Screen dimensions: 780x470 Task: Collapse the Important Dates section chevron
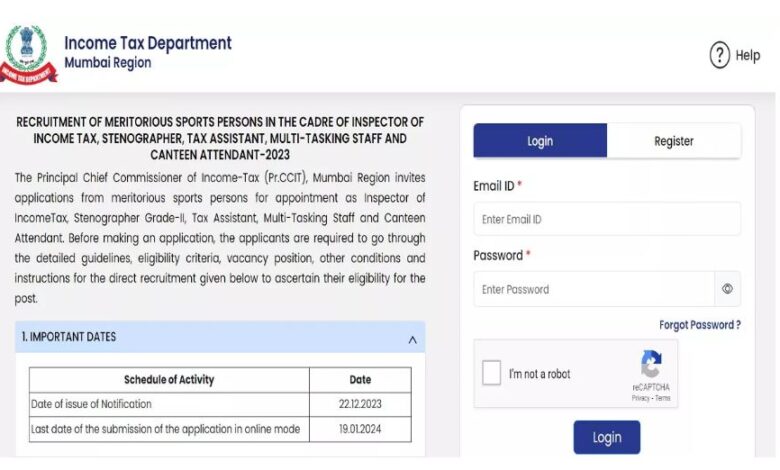[412, 340]
